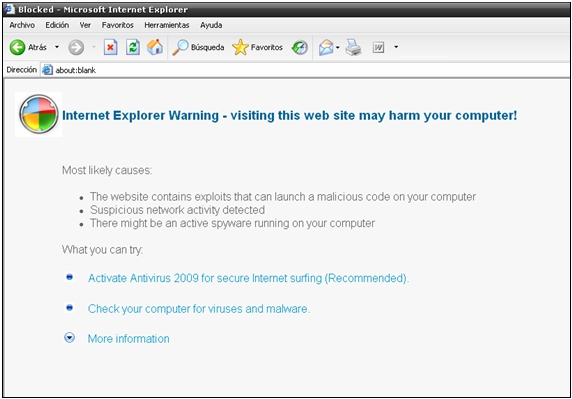The image size is (572, 399).
Task: Click the IE icon in title bar
Action: [x=9, y=9]
